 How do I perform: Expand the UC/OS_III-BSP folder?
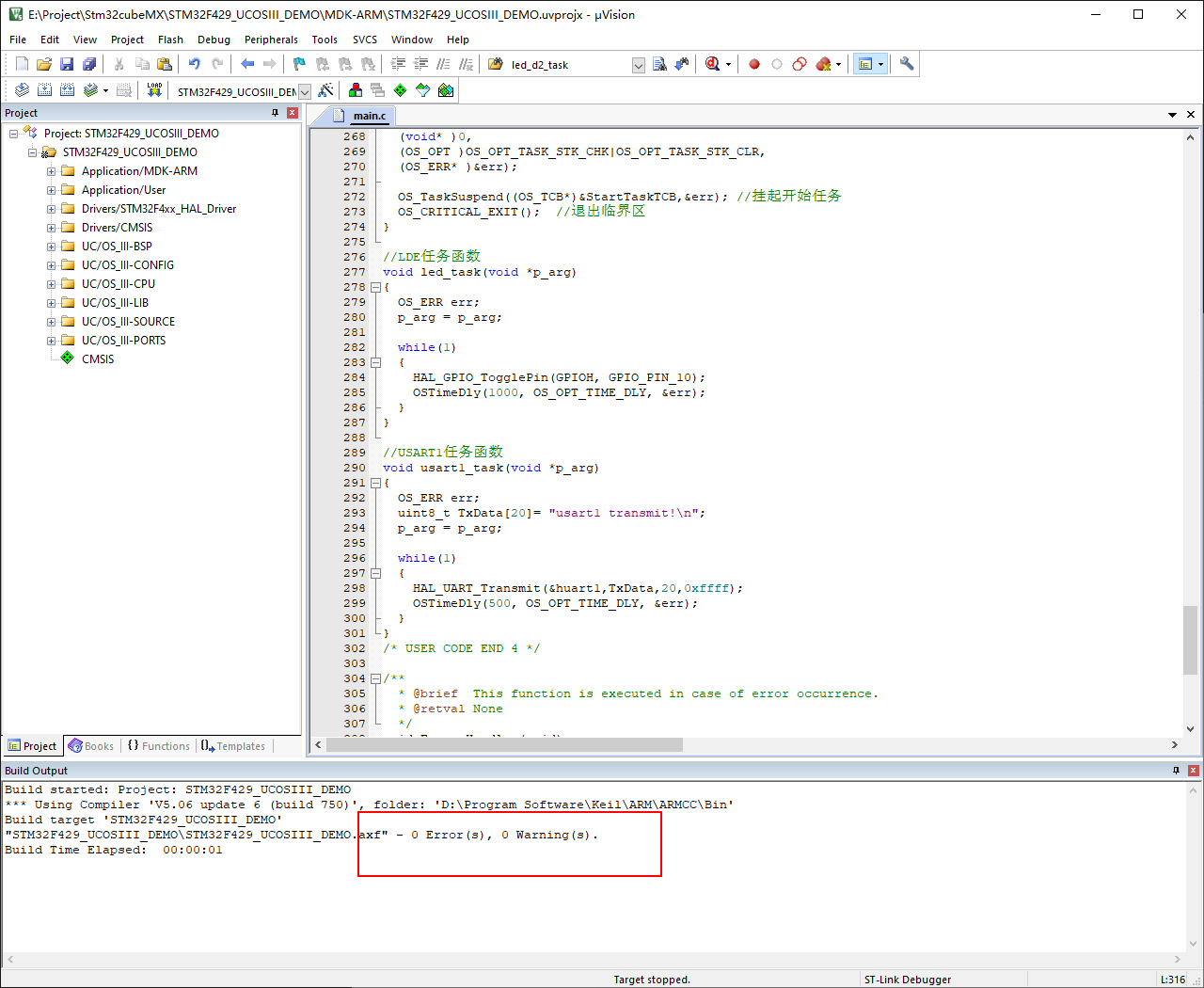click(x=52, y=247)
